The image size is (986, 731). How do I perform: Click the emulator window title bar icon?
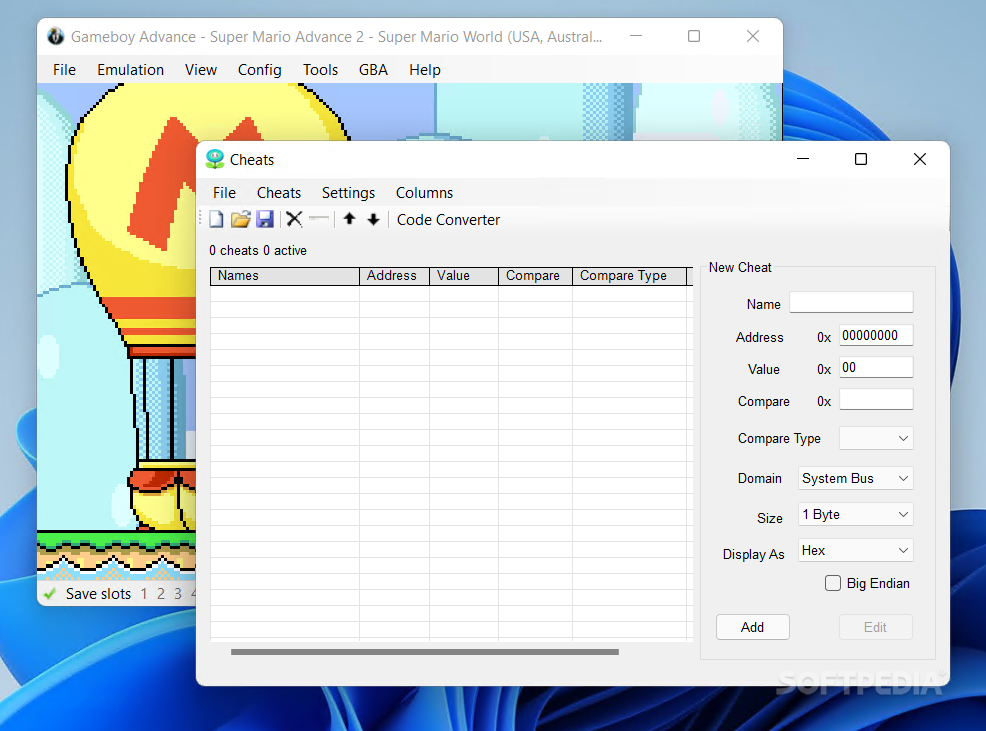tap(56, 36)
